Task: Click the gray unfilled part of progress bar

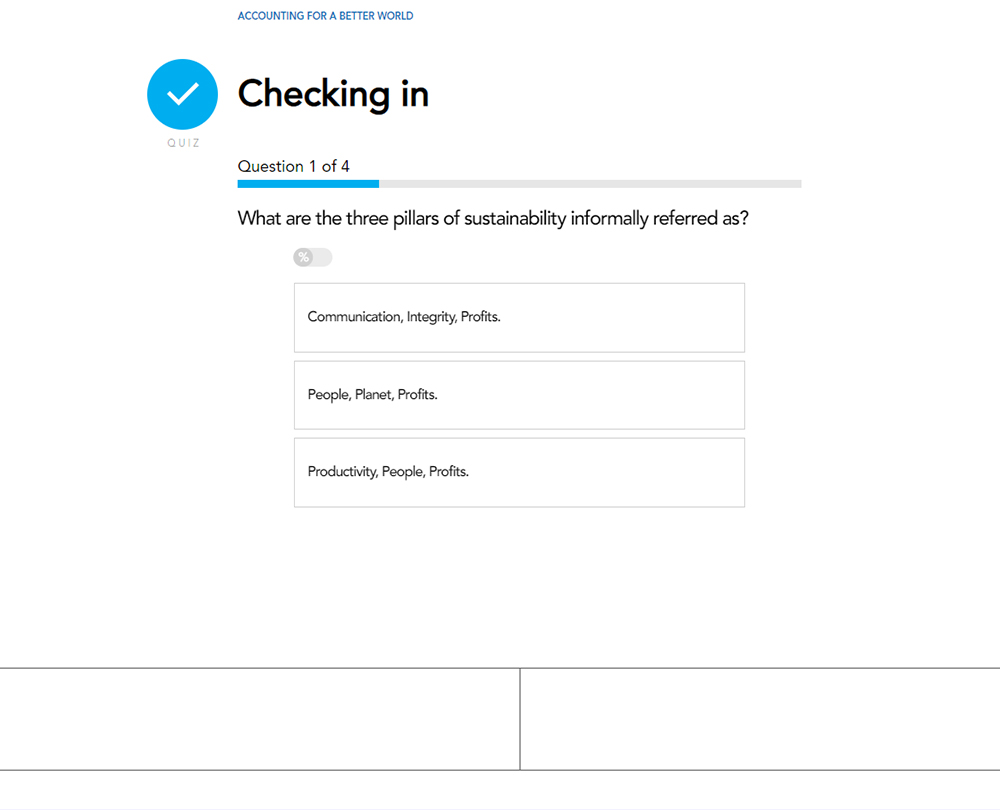Action: [590, 184]
